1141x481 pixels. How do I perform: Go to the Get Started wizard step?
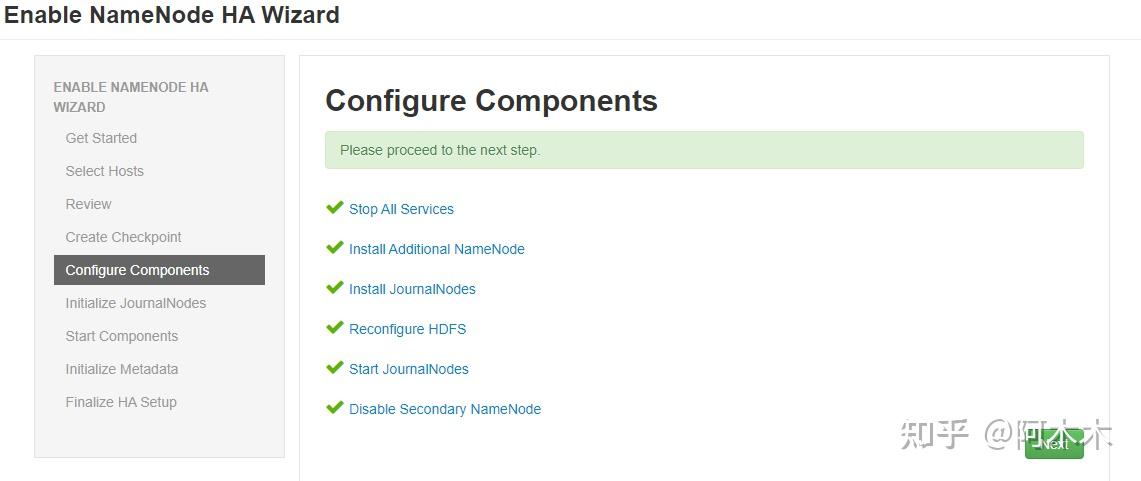[x=101, y=138]
